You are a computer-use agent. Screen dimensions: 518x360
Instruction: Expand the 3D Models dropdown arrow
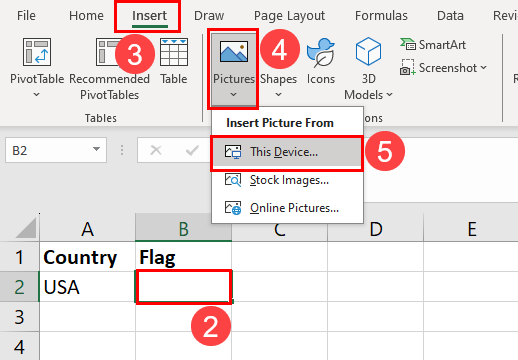coord(389,95)
